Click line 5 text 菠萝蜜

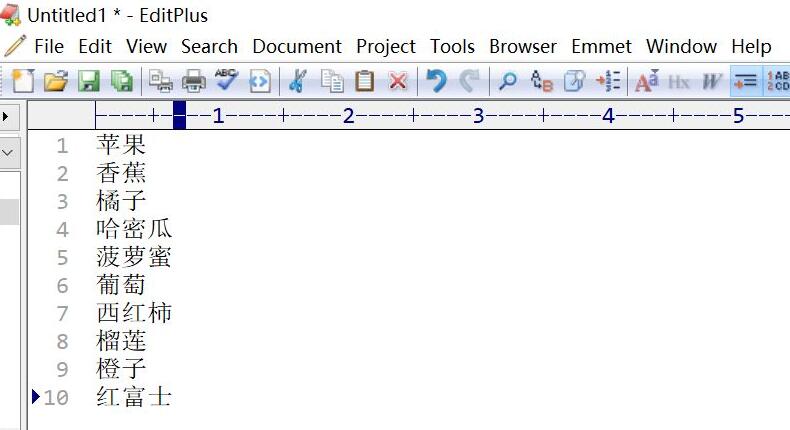(134, 257)
